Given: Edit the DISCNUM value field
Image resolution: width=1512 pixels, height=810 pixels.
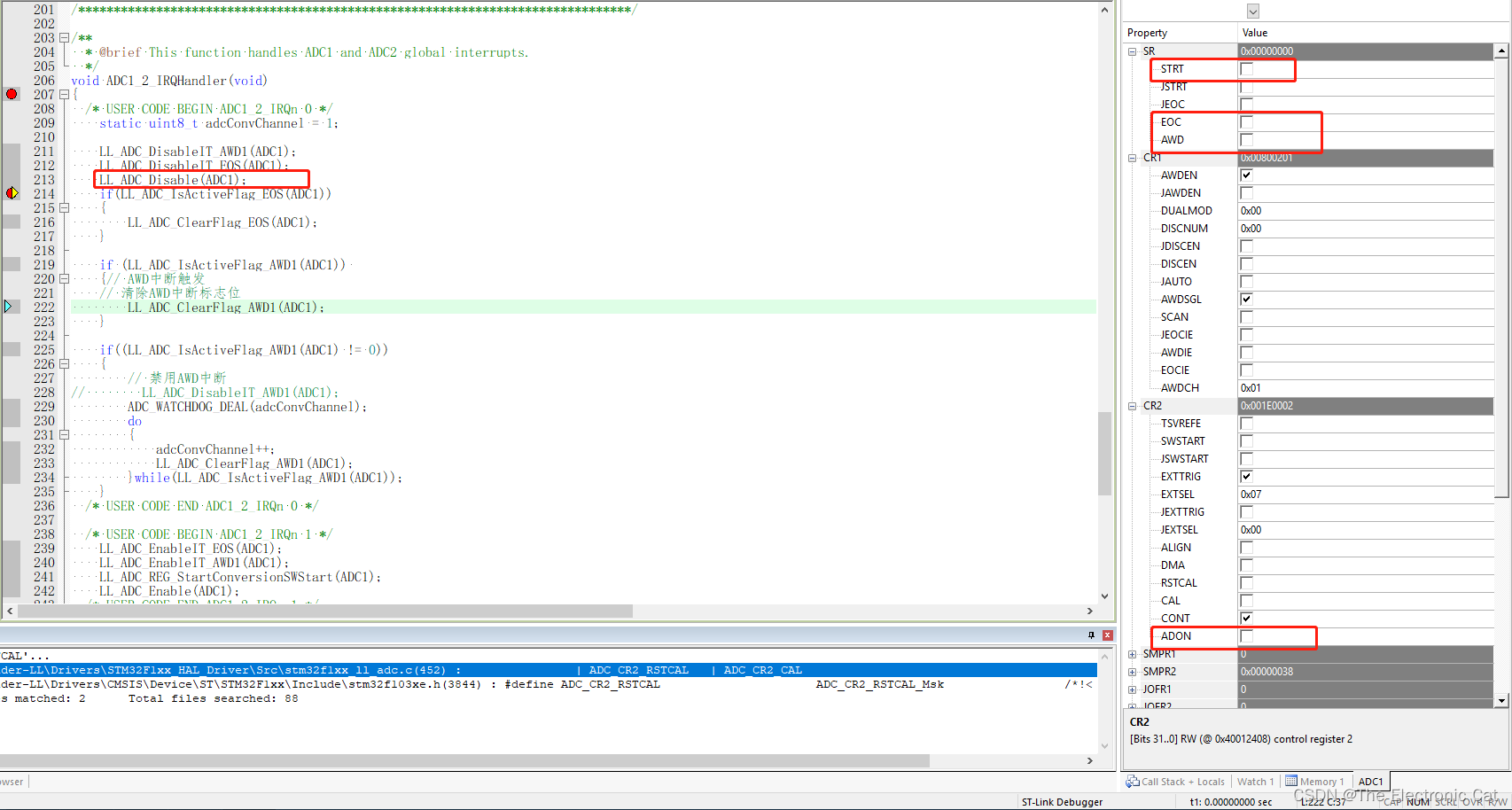Looking at the screenshot, I should tap(1366, 229).
